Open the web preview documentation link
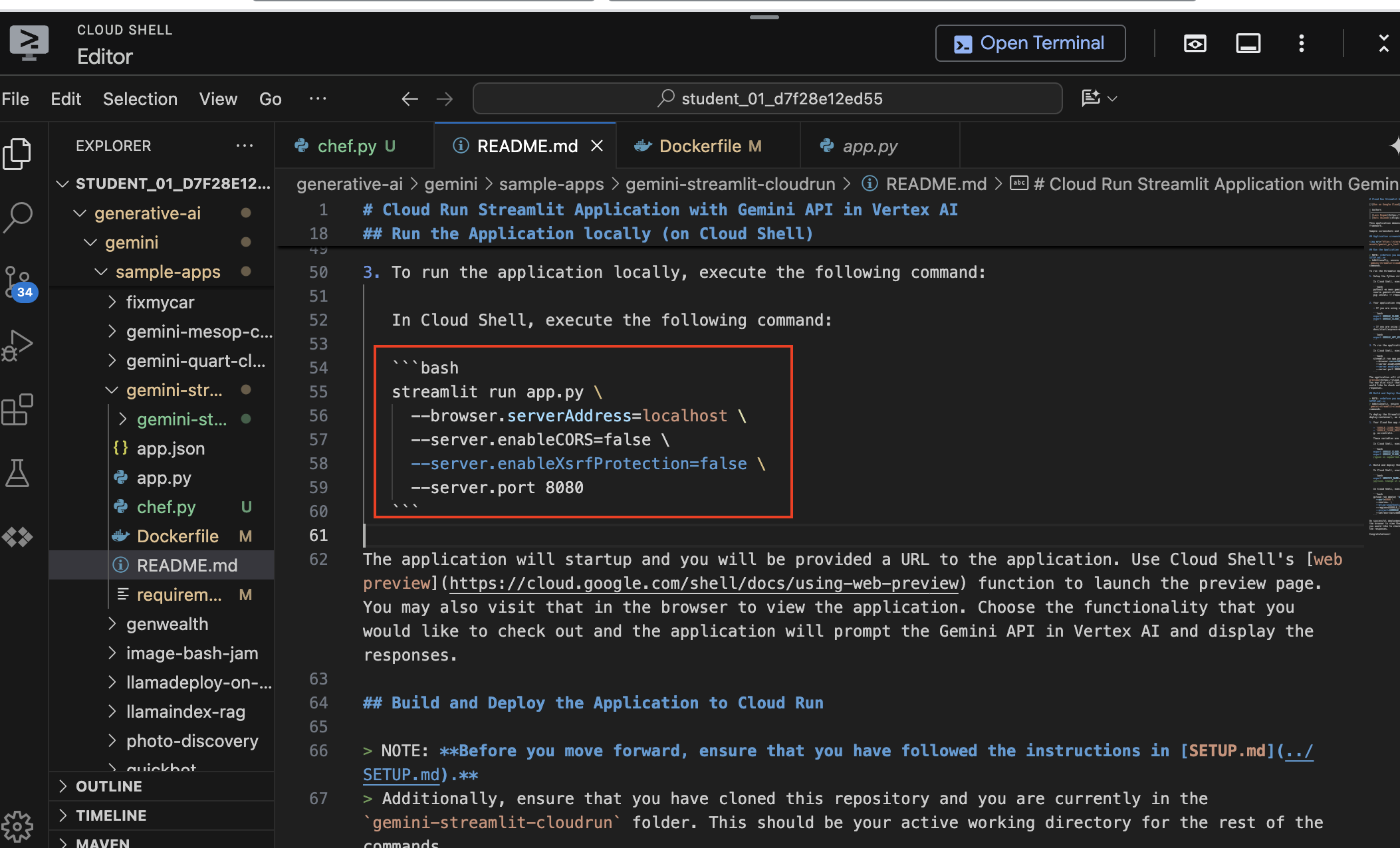The height and width of the screenshot is (848, 1400). (x=704, y=583)
